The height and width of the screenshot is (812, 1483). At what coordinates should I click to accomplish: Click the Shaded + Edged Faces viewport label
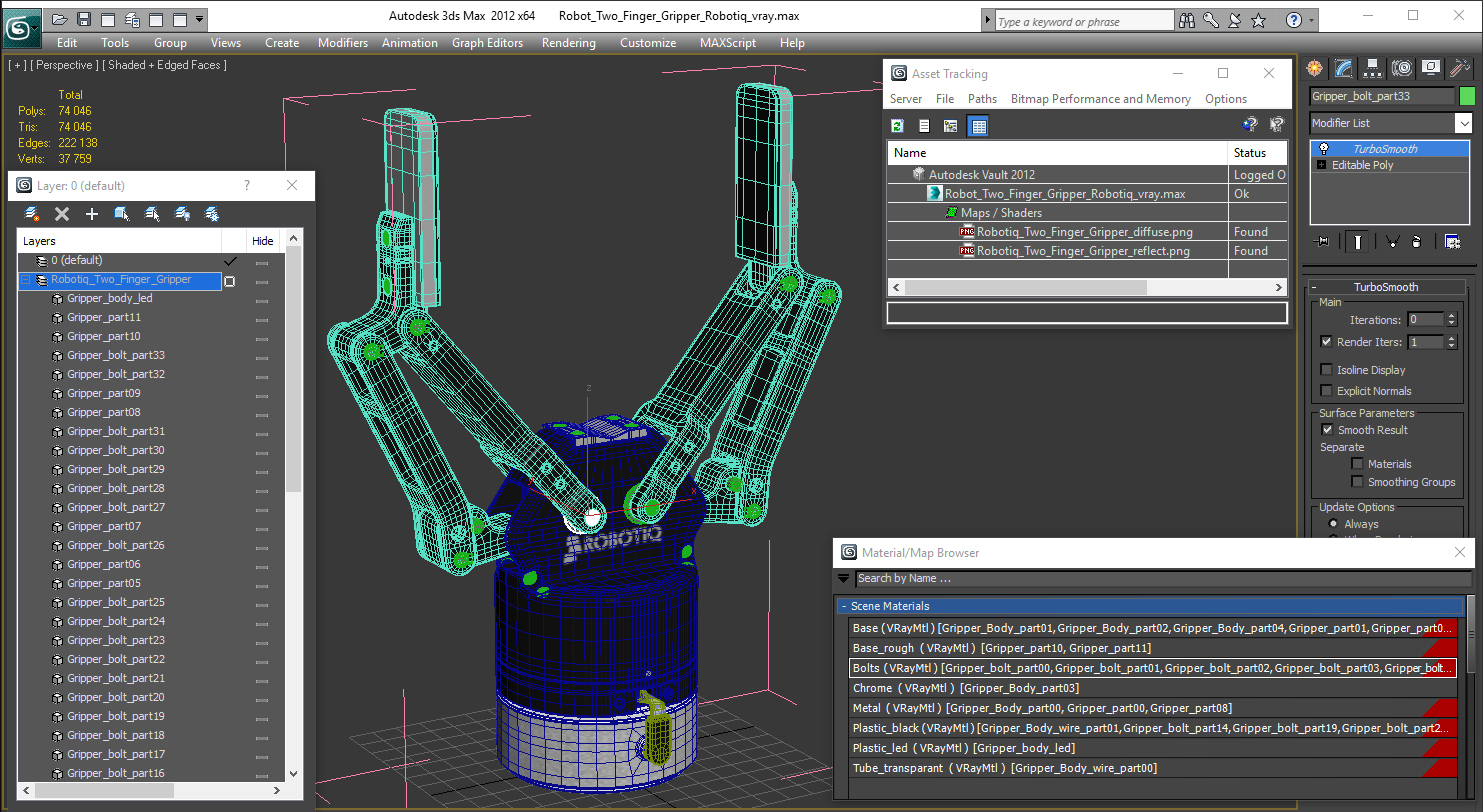(x=167, y=65)
